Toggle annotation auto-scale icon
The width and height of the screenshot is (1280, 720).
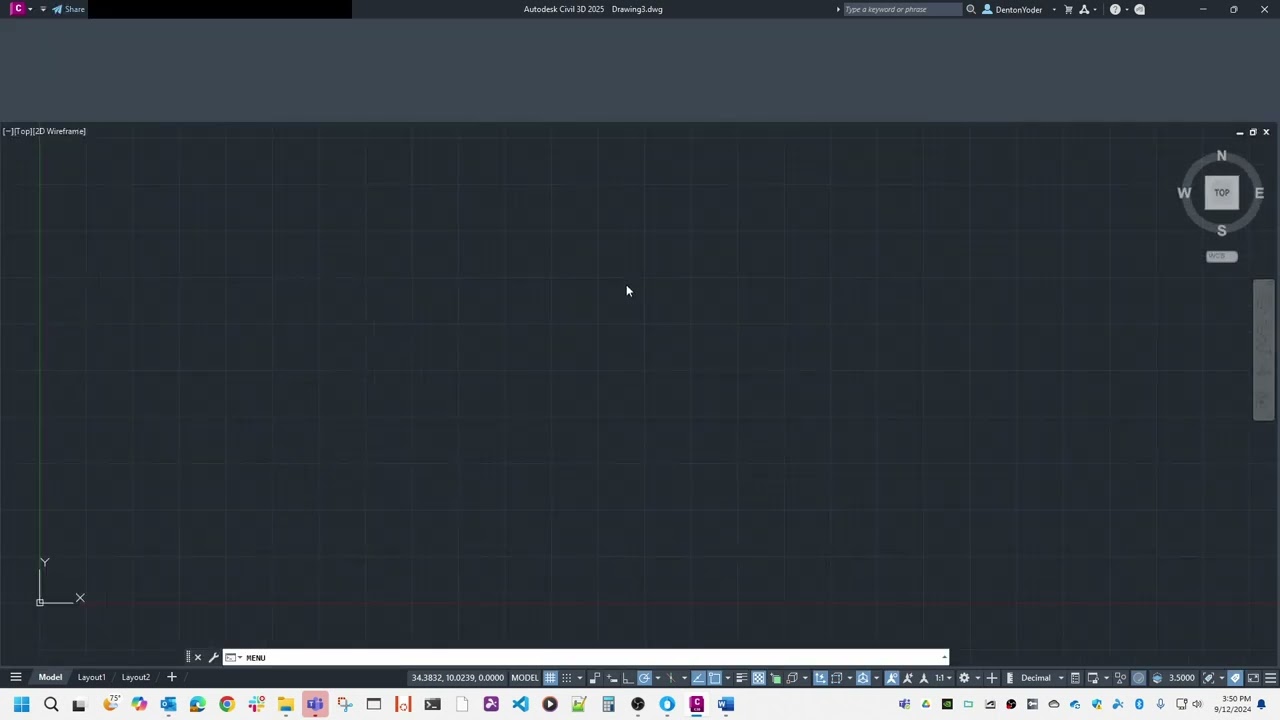pyautogui.click(x=908, y=678)
